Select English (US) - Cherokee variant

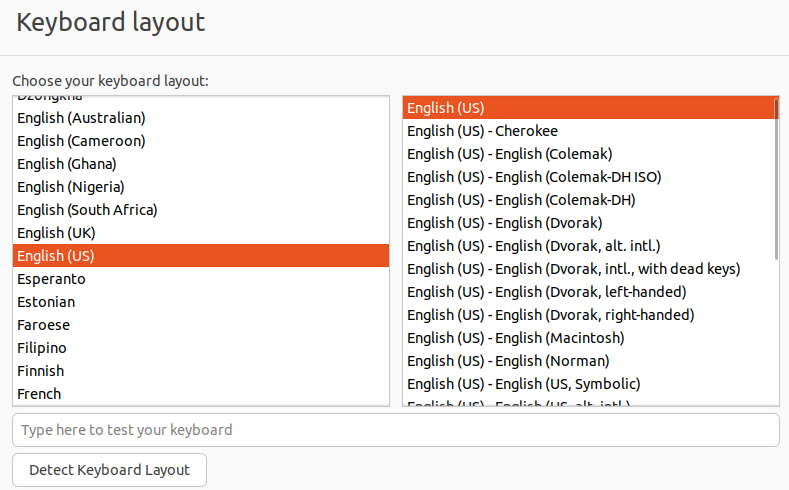point(482,131)
